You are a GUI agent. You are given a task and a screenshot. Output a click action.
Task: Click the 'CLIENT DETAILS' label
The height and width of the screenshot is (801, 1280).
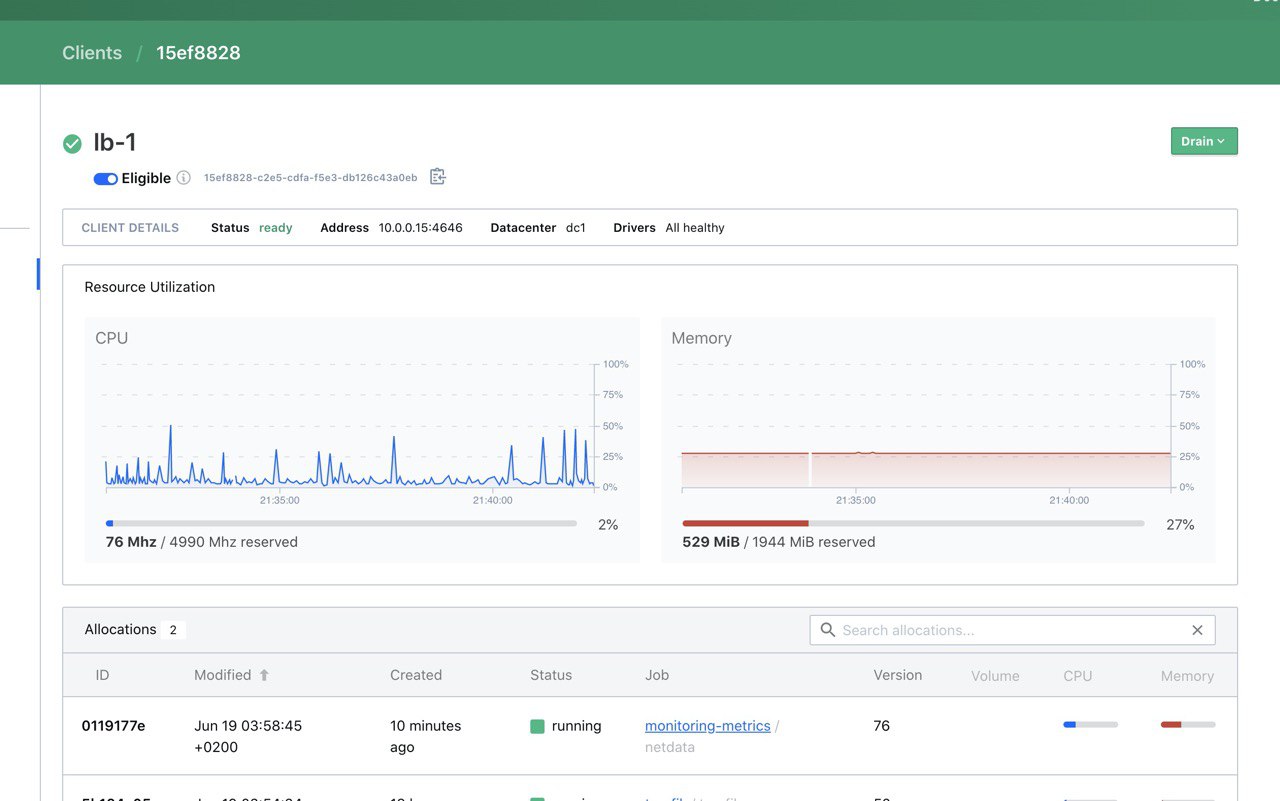[130, 228]
